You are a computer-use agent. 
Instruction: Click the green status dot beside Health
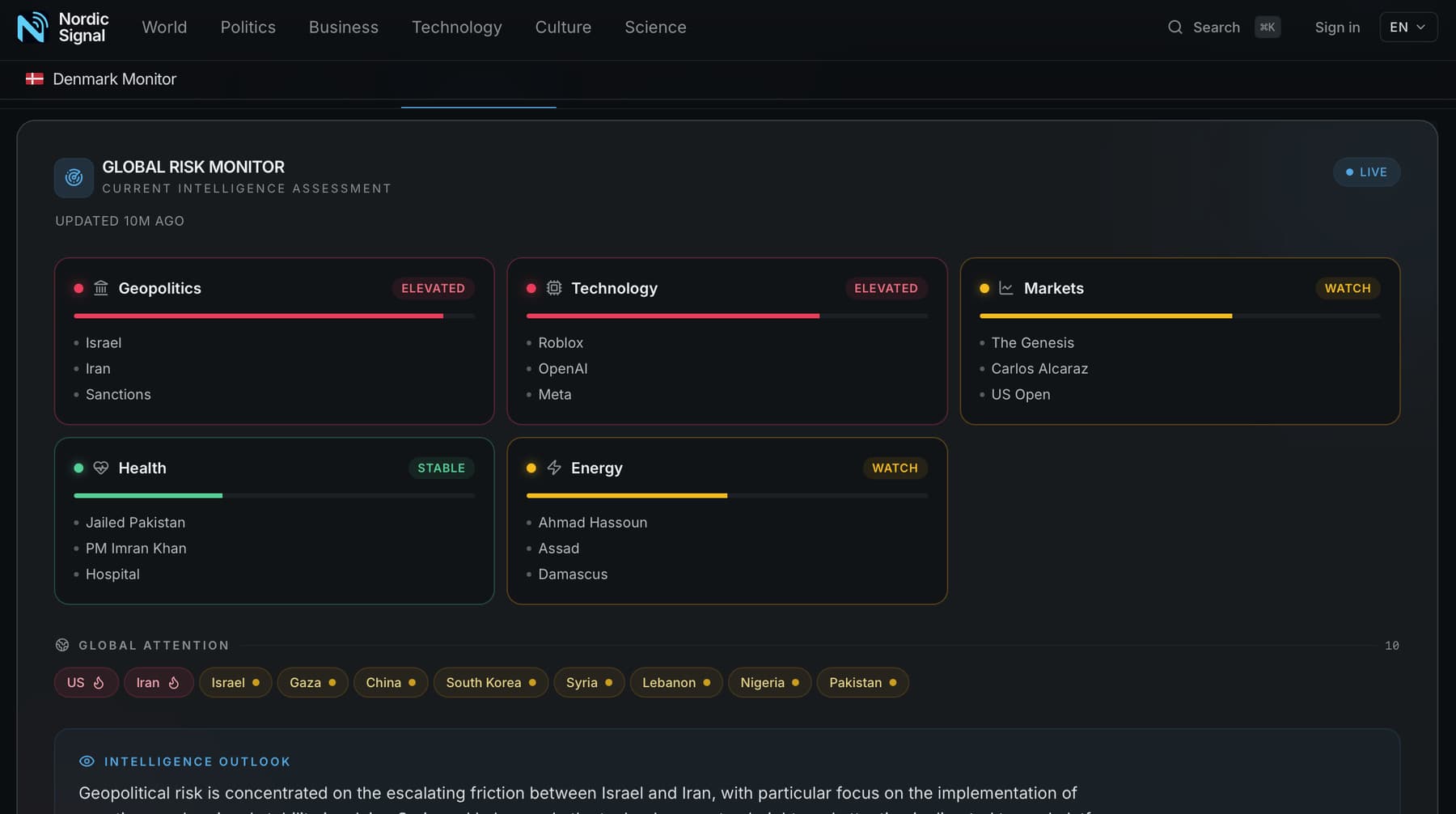(78, 468)
